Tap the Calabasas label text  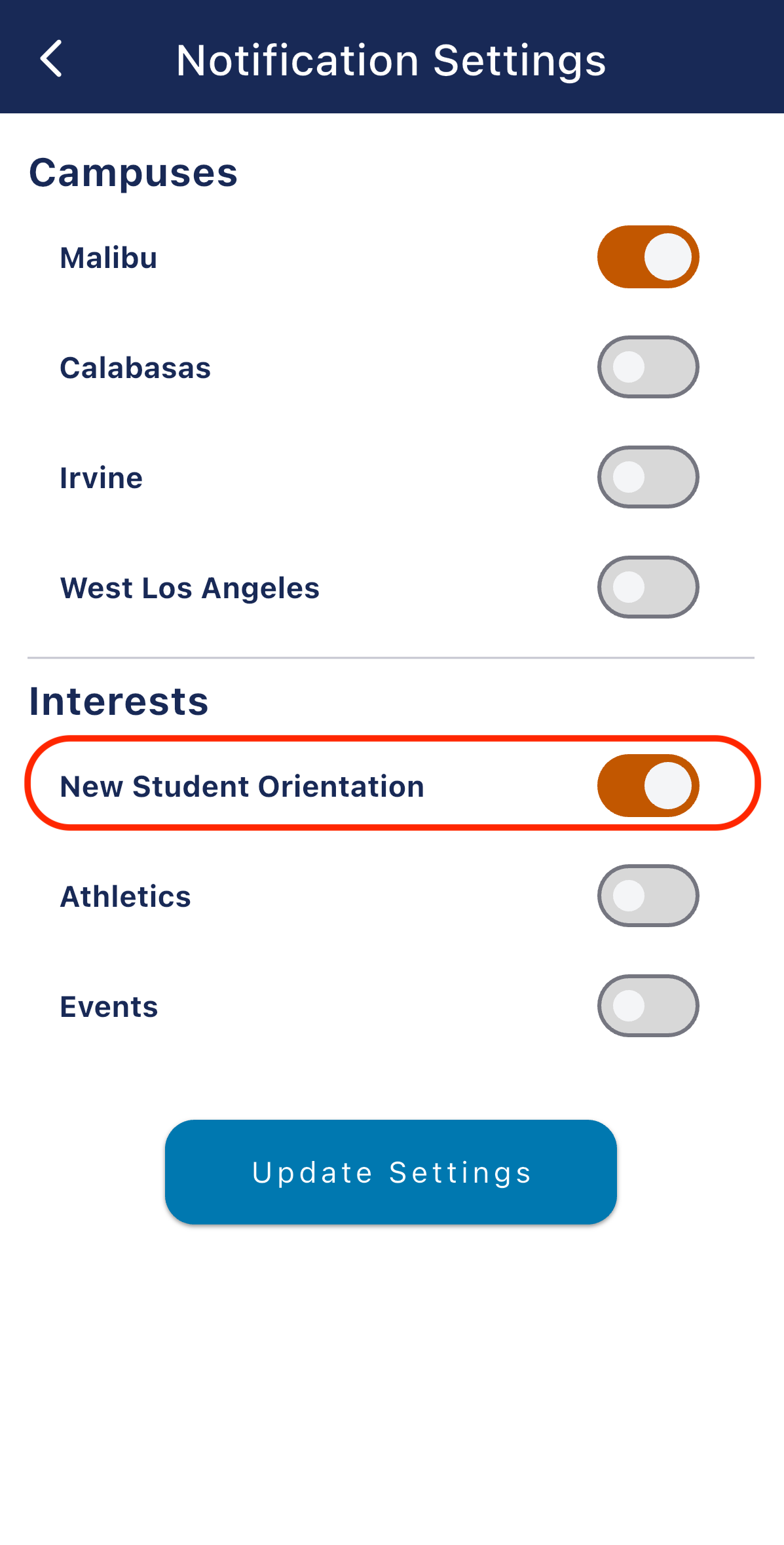point(136,368)
